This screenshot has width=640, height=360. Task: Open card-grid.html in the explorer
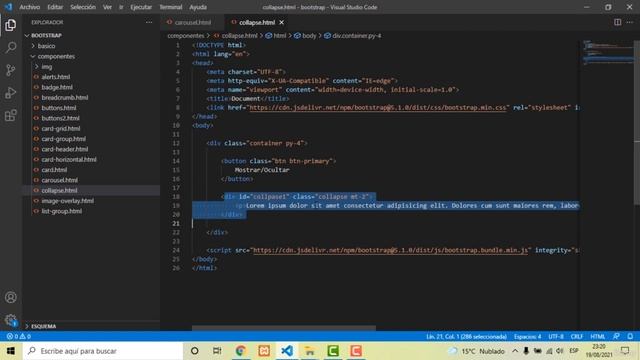point(60,129)
